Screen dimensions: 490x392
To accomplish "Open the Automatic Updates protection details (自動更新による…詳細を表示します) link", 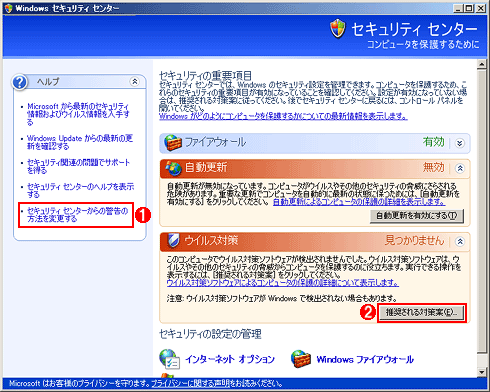I will (359, 202).
